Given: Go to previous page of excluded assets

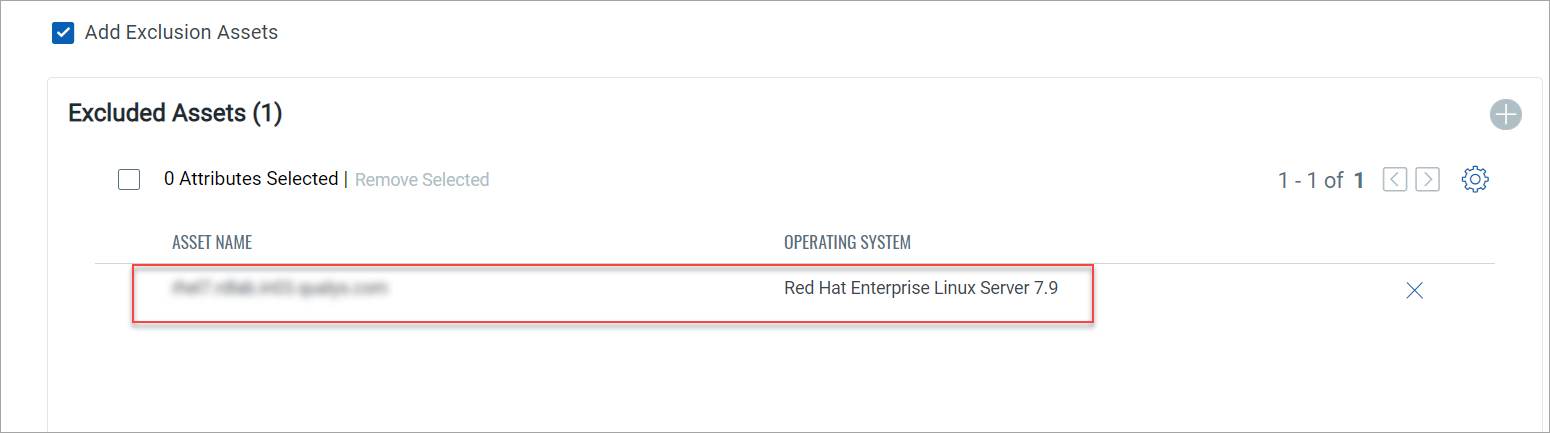Looking at the screenshot, I should [1395, 180].
